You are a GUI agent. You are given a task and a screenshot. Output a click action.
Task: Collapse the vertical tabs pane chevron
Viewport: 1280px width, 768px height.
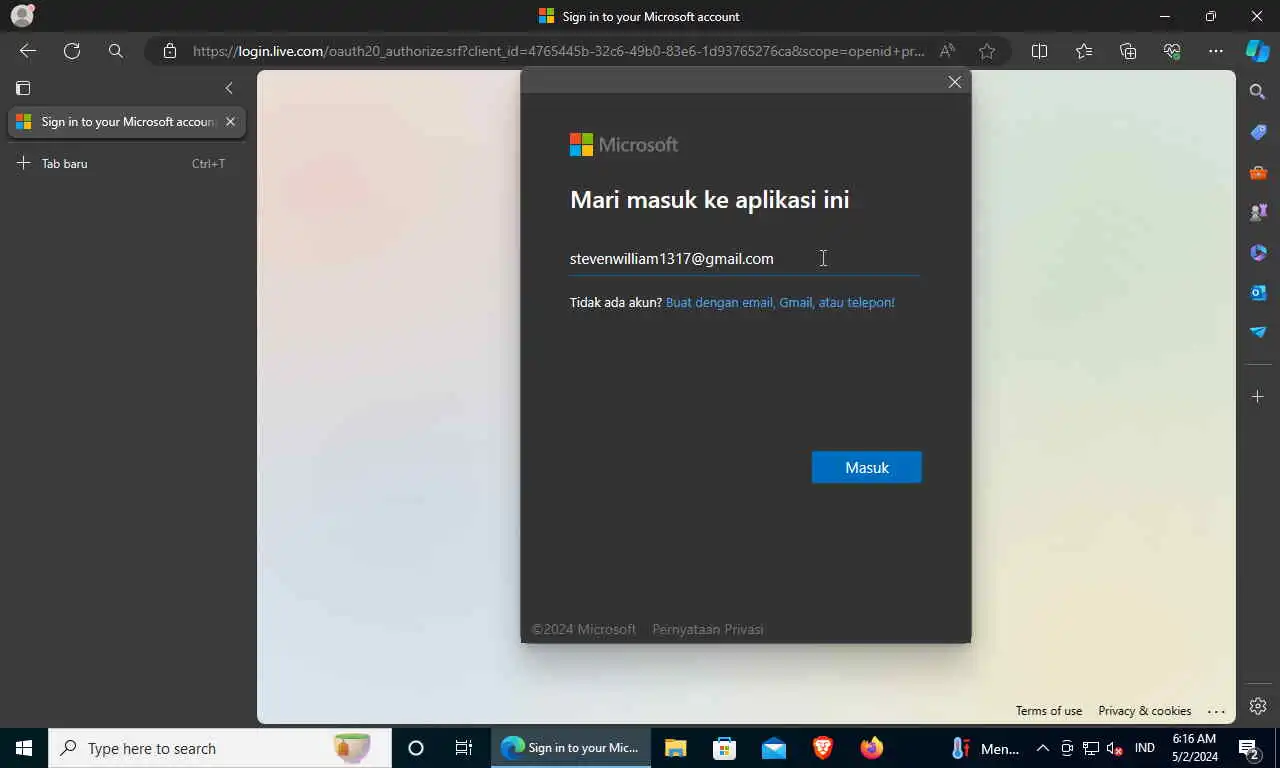point(229,88)
